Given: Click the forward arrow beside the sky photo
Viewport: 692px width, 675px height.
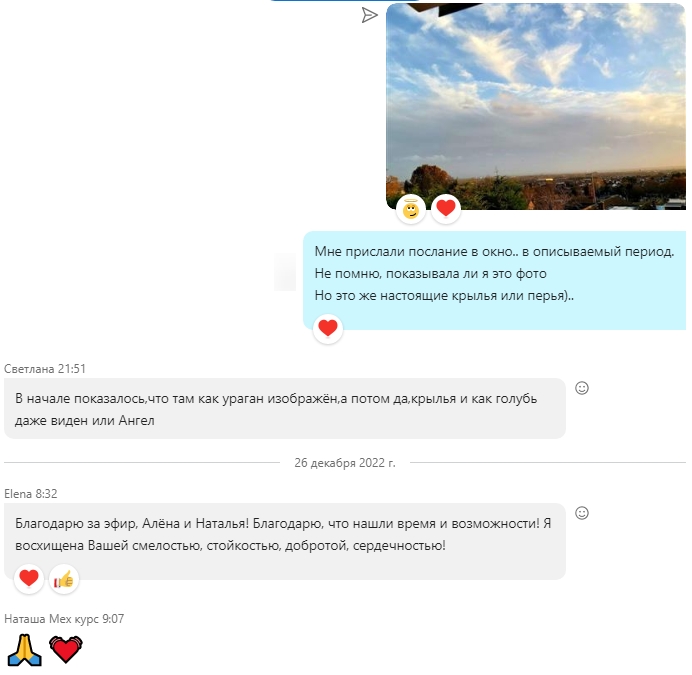Looking at the screenshot, I should (x=369, y=15).
